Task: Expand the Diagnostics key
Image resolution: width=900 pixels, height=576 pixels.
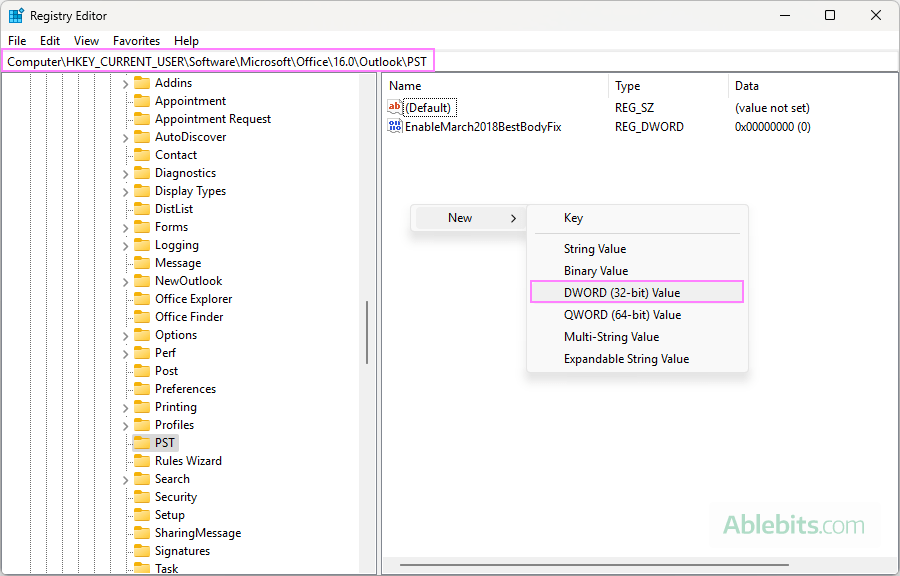Action: pyautogui.click(x=125, y=174)
